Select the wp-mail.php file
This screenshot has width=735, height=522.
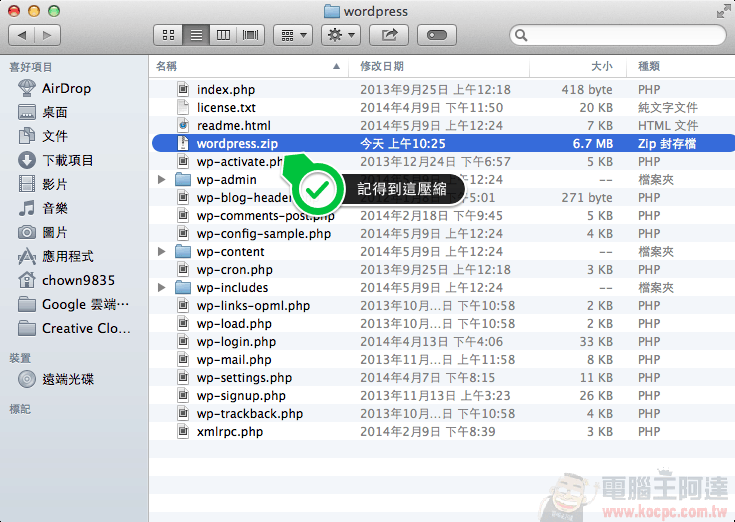click(442, 359)
